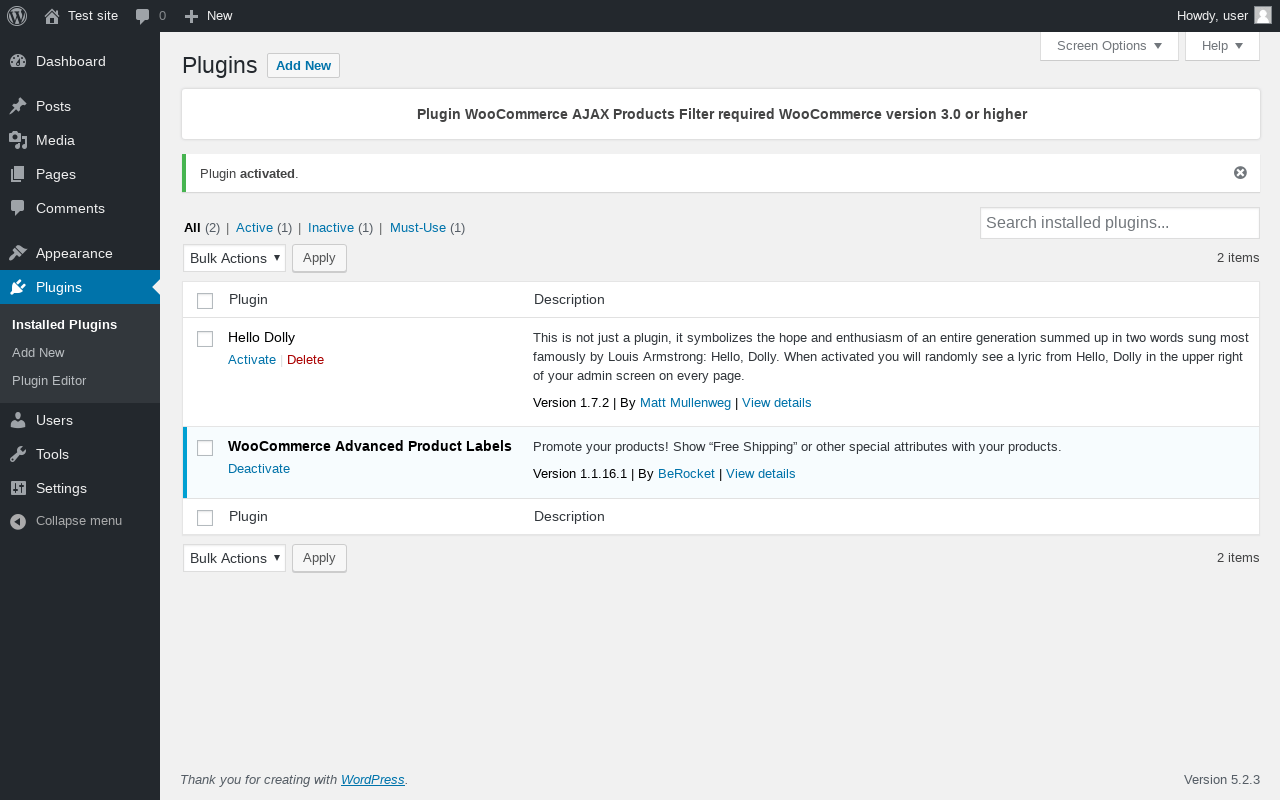Click the Media icon in sidebar

click(x=18, y=140)
